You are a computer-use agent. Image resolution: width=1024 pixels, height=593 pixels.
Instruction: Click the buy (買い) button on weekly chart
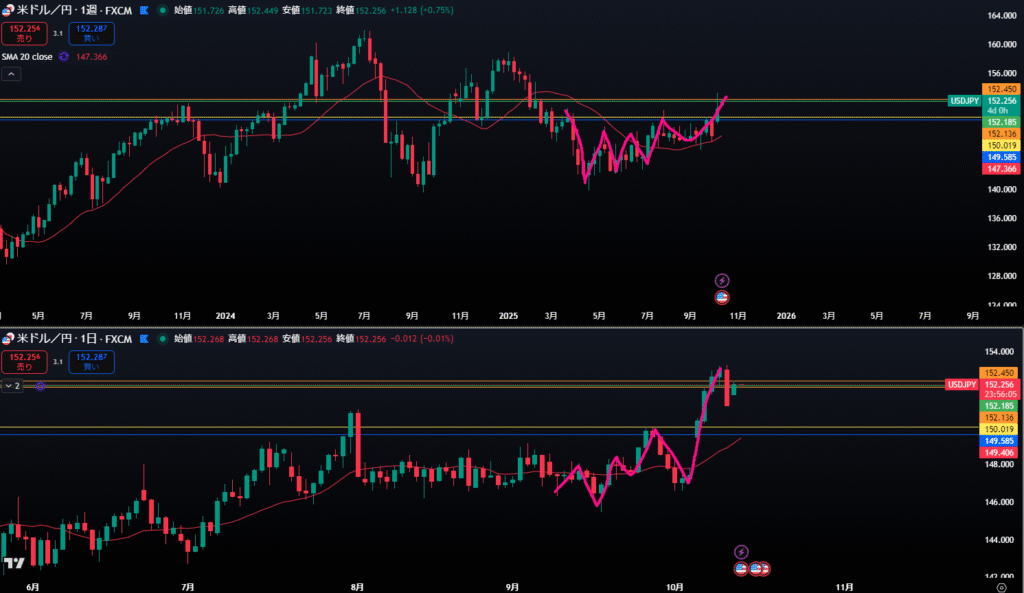91,33
